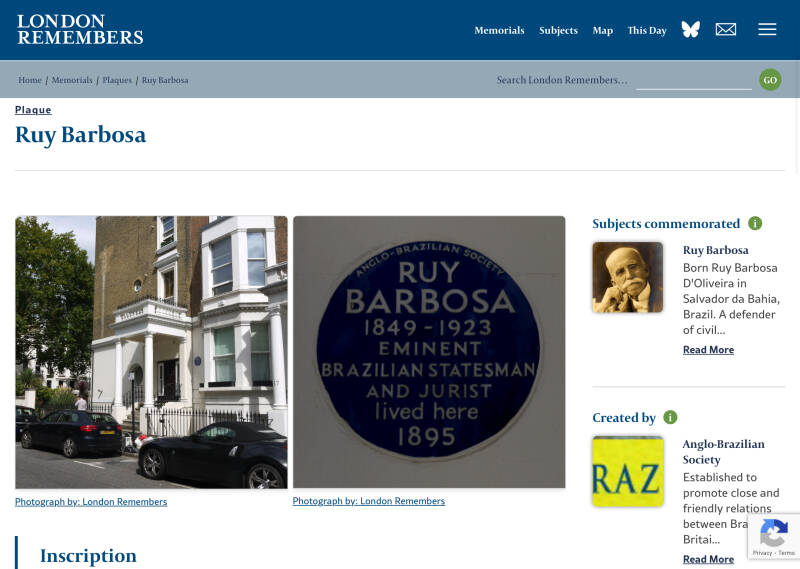Click the London Remembers logo
Viewport: 800px width, 569px height.
80,29
